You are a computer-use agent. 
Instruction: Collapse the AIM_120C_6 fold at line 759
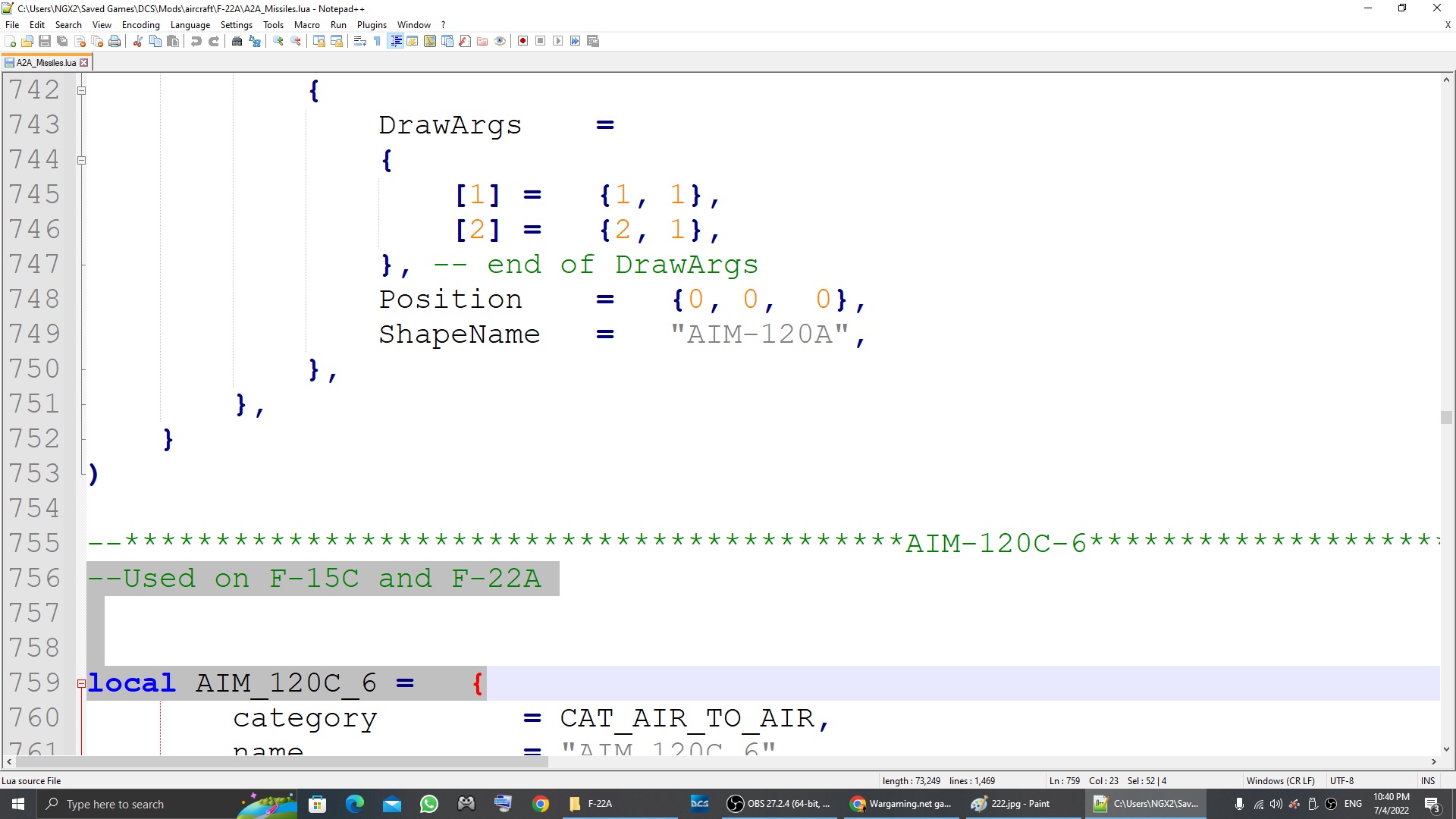point(81,684)
